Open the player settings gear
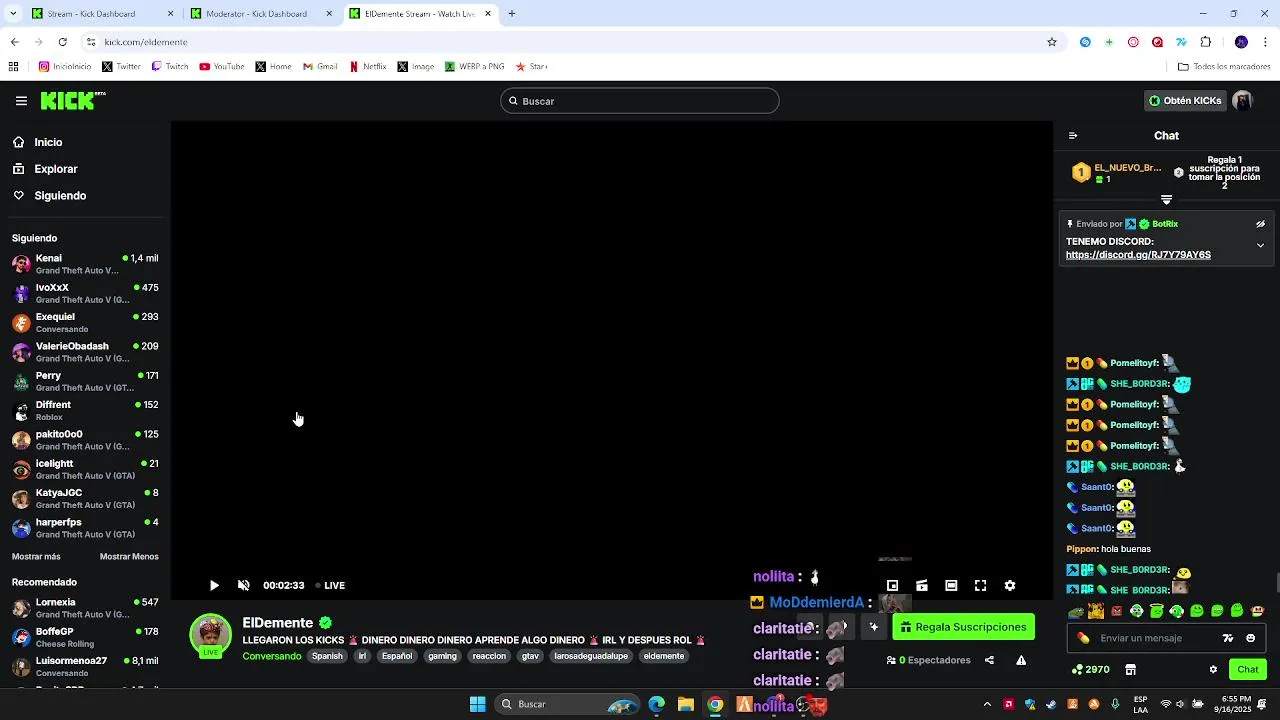Screen dimensions: 1280x720 (x=1010, y=586)
